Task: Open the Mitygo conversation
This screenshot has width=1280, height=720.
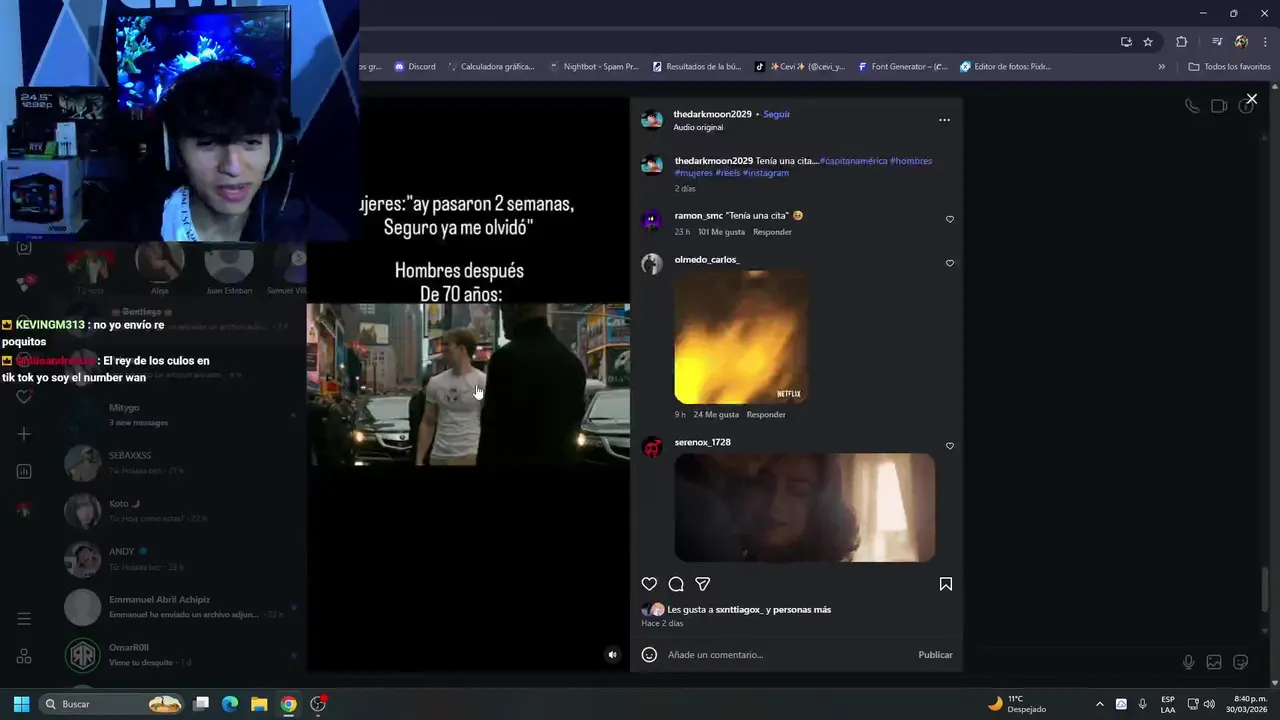Action: tap(180, 415)
